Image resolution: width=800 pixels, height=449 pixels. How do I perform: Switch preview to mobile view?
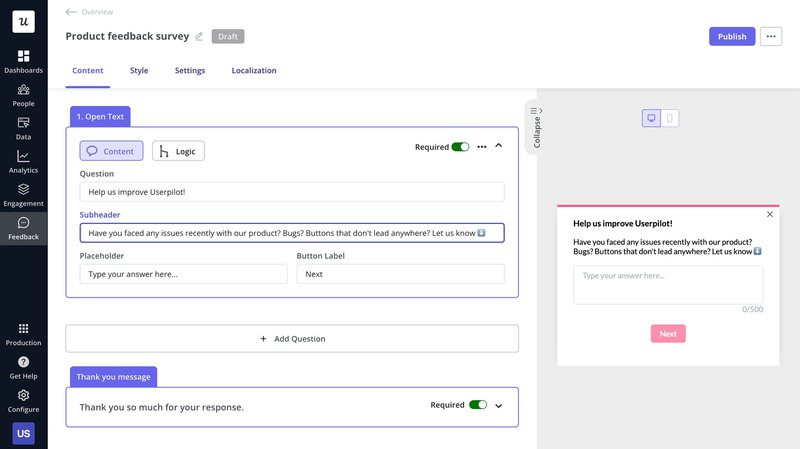pyautogui.click(x=670, y=118)
